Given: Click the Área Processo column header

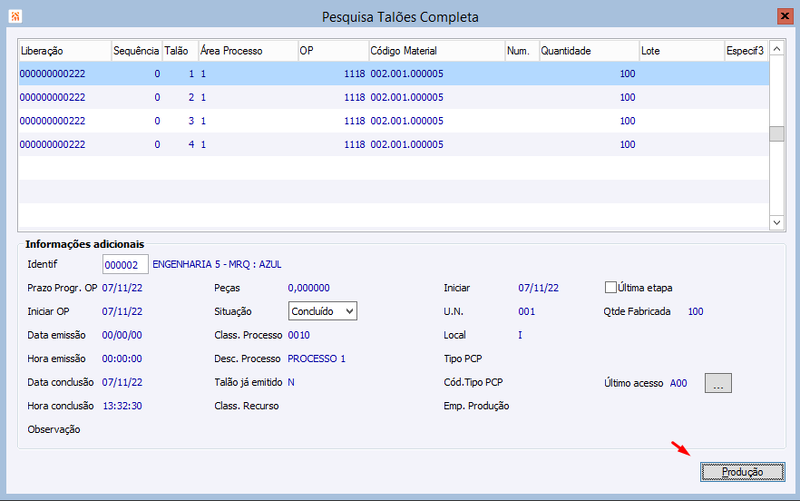Looking at the screenshot, I should (248, 51).
